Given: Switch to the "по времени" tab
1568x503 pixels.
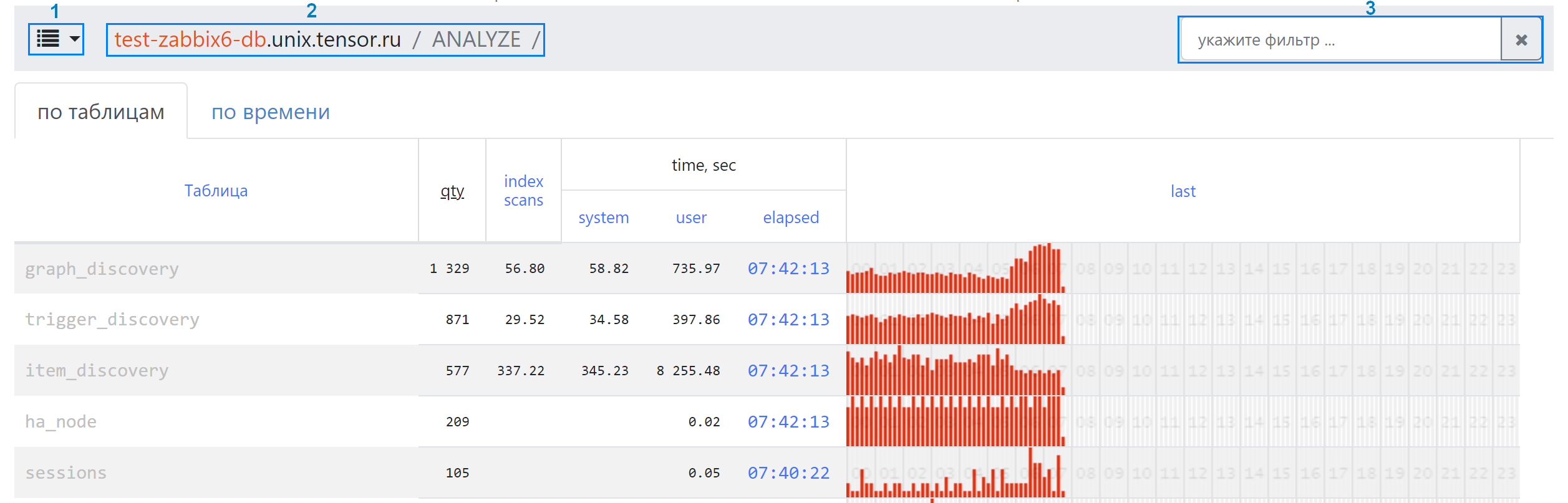Looking at the screenshot, I should pyautogui.click(x=270, y=112).
